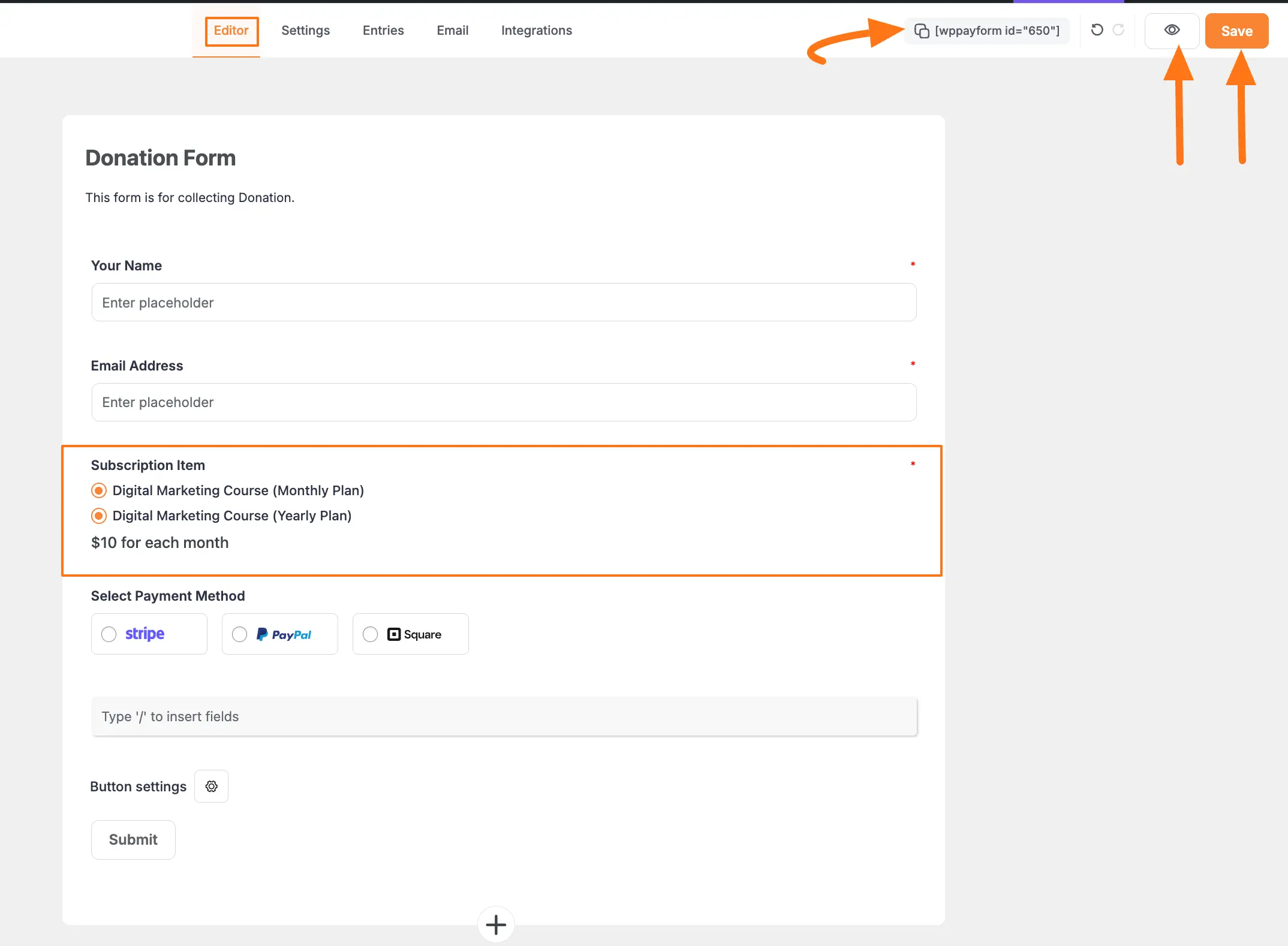The image size is (1288, 946).
Task: Click the wppayform shortcode button
Action: 987,30
